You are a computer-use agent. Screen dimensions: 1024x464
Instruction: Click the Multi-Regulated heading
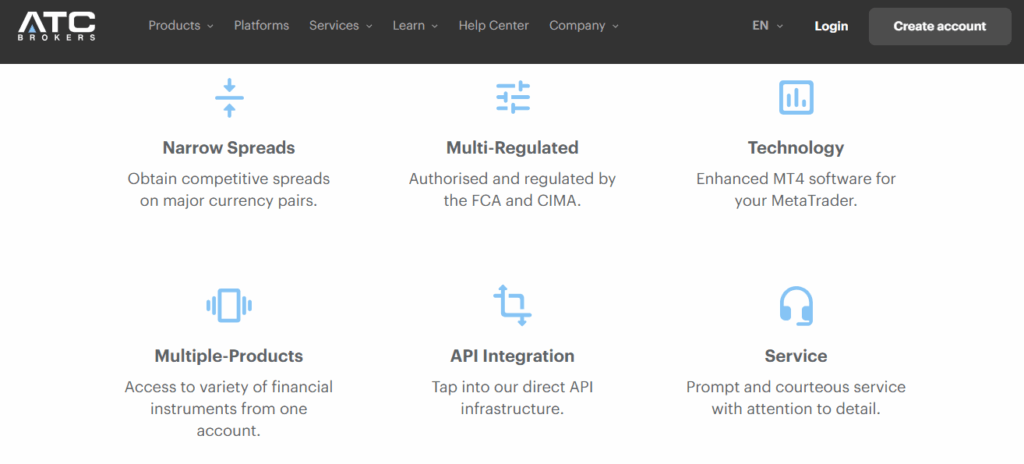point(512,148)
